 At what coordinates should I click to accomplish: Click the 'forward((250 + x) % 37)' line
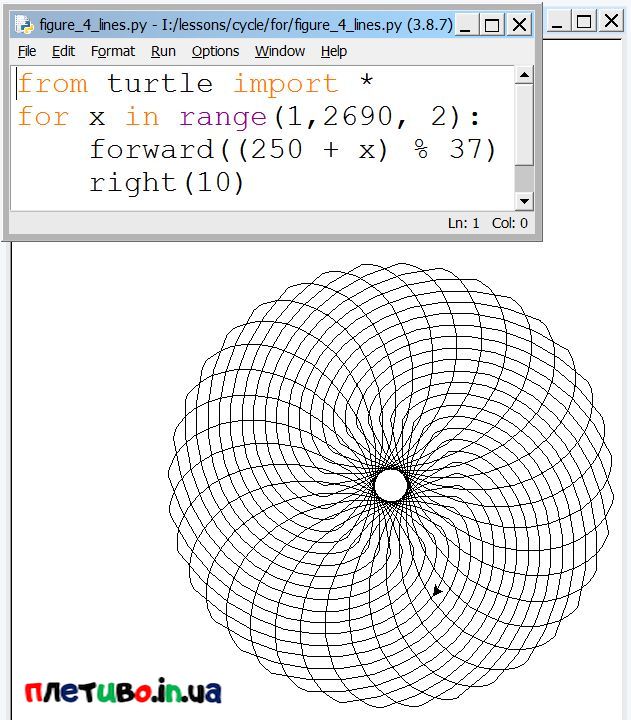[293, 150]
